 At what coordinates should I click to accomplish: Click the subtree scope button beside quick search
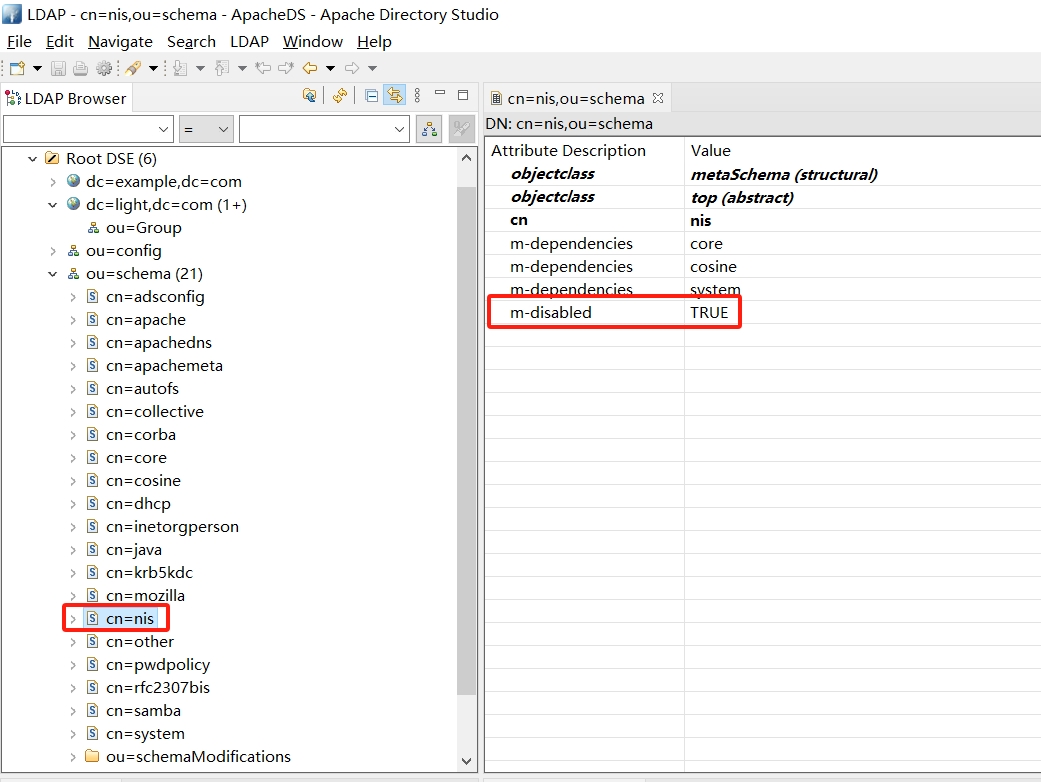(x=430, y=129)
